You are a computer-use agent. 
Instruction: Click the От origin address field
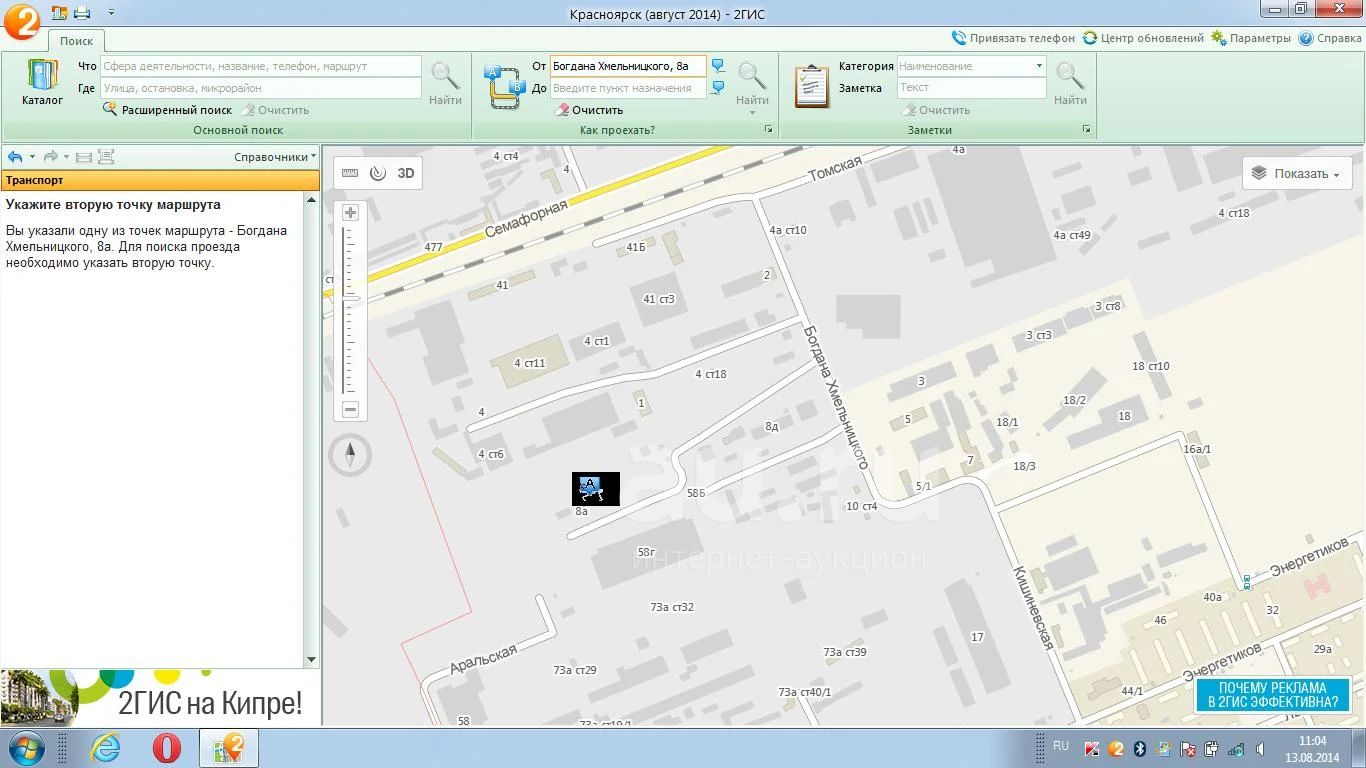[628, 66]
